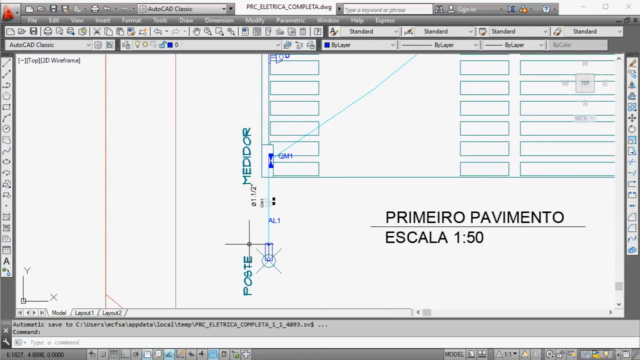Open the AutoCAD Classic workspace dropdown in title bar
Screen dimensions: 640x360
pyautogui.click(x=182, y=9)
